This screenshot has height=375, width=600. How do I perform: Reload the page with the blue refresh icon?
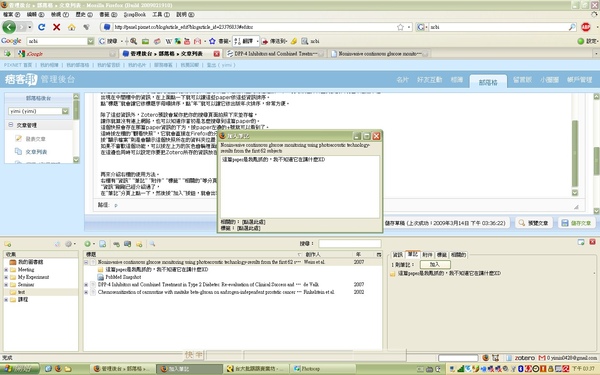pyautogui.click(x=41, y=27)
